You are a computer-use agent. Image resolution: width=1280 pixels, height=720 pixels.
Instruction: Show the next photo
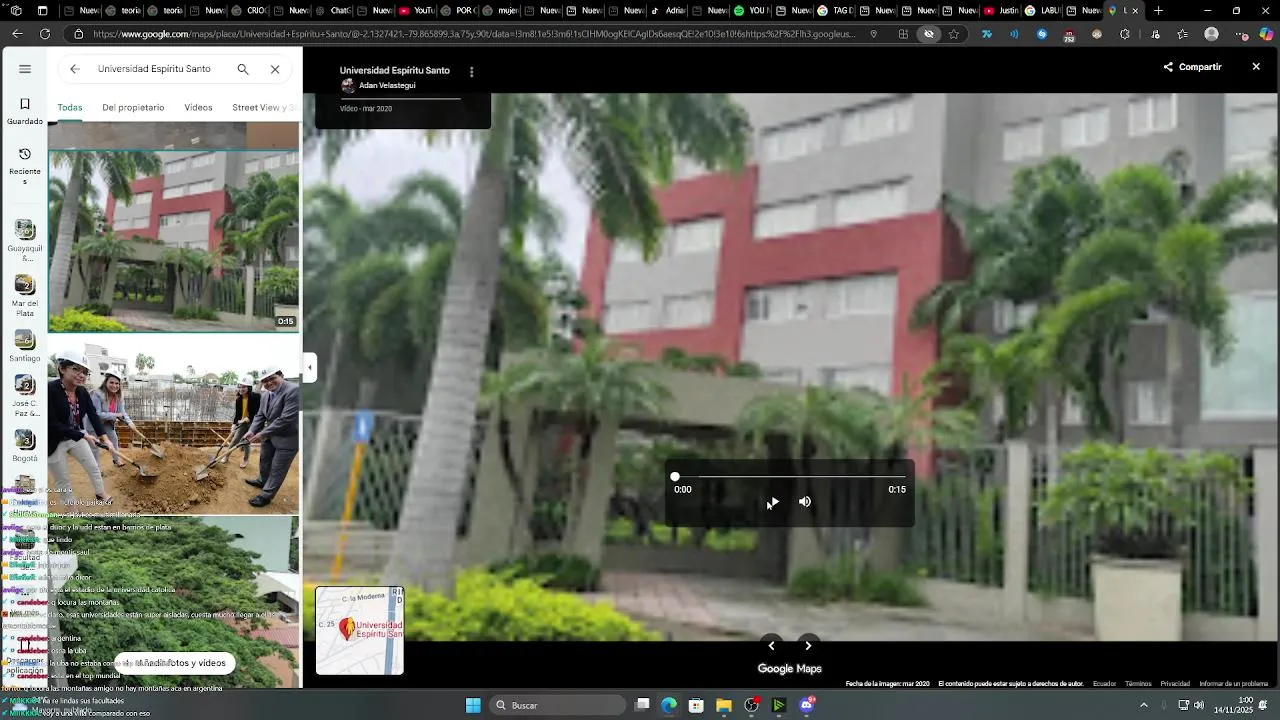[808, 646]
